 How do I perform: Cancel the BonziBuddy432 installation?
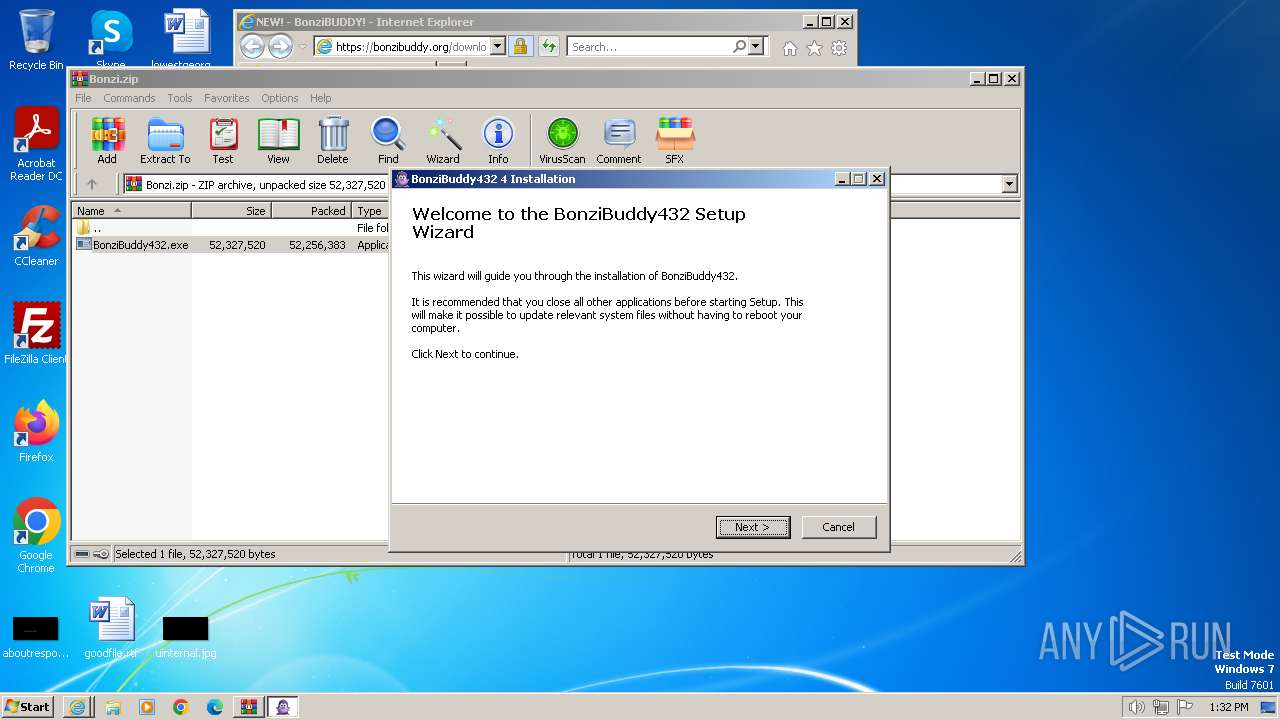[838, 527]
